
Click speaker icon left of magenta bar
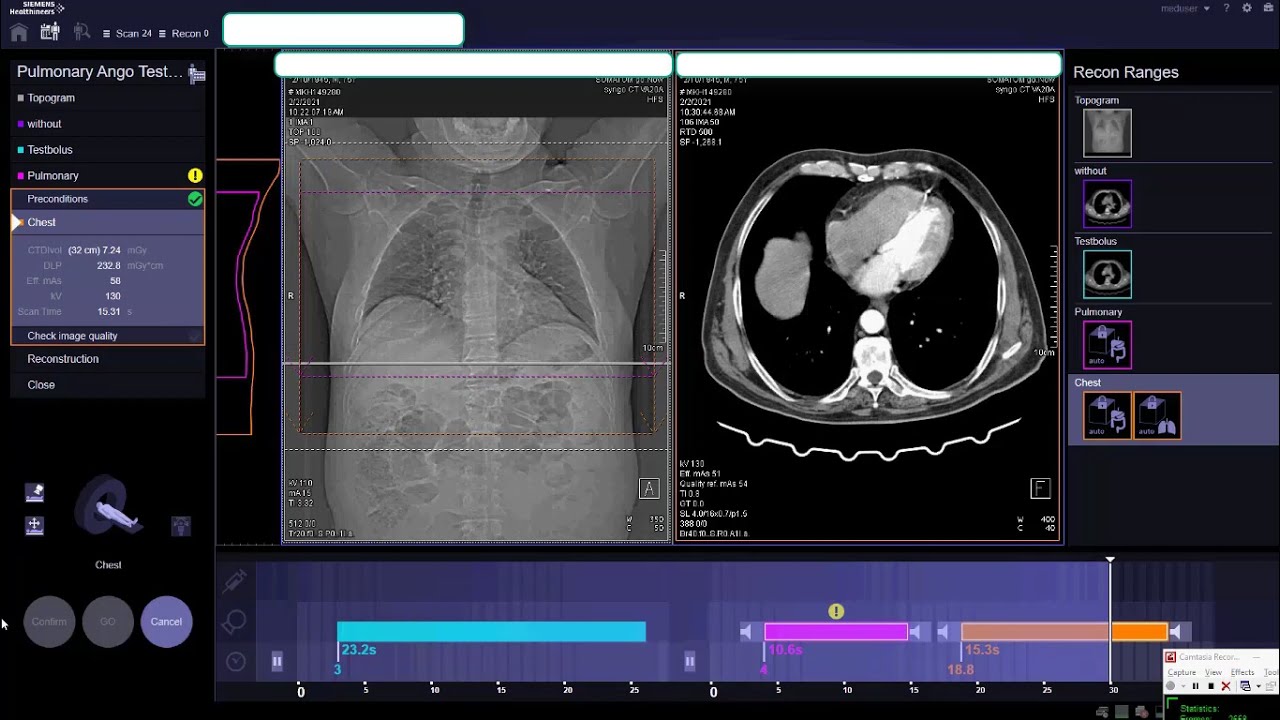point(746,632)
